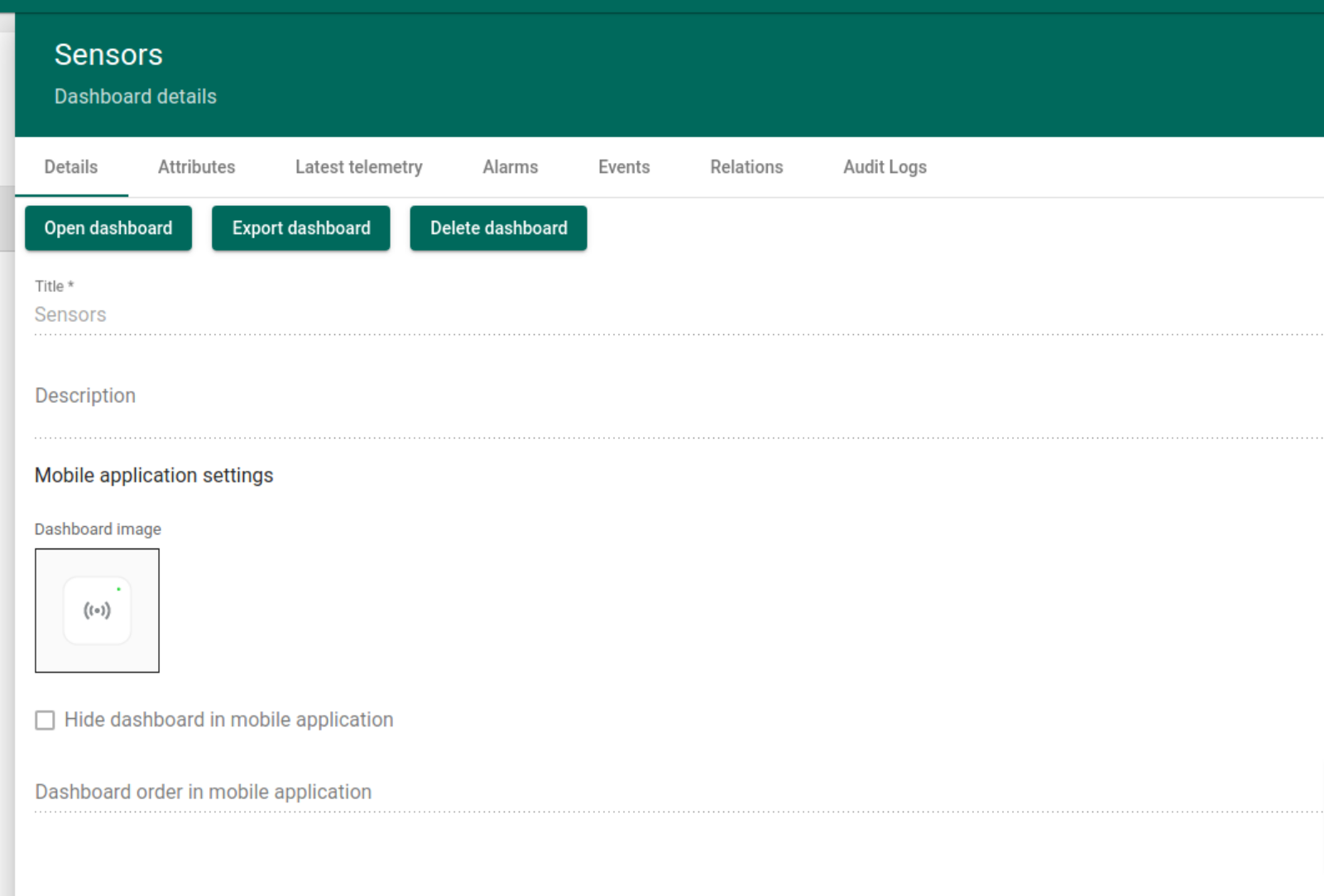The width and height of the screenshot is (1324, 896).
Task: Click the Delete dashboard button
Action: point(498,228)
